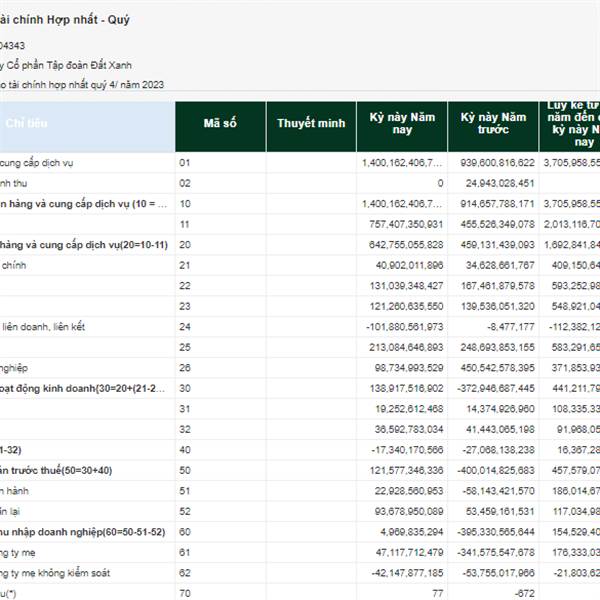Image resolution: width=600 pixels, height=600 pixels.
Task: Click value 455,526,349,078
Action: click(x=497, y=224)
